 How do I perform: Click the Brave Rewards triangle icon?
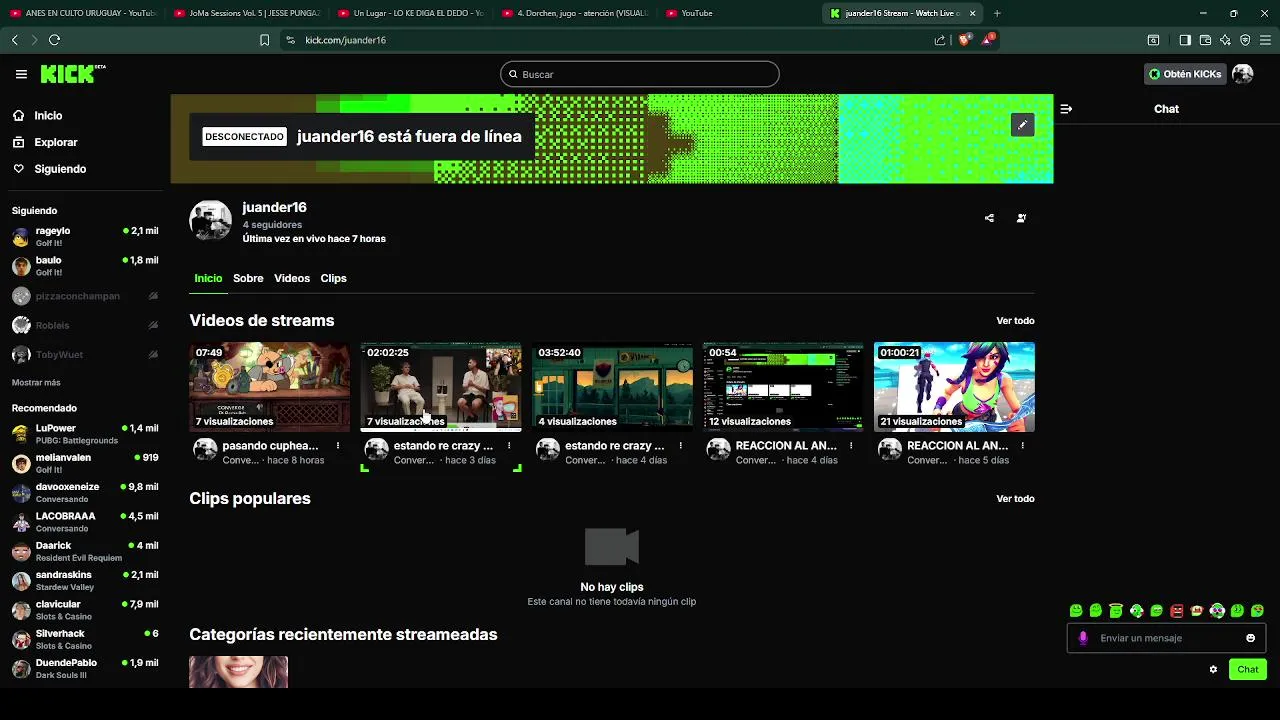(988, 40)
